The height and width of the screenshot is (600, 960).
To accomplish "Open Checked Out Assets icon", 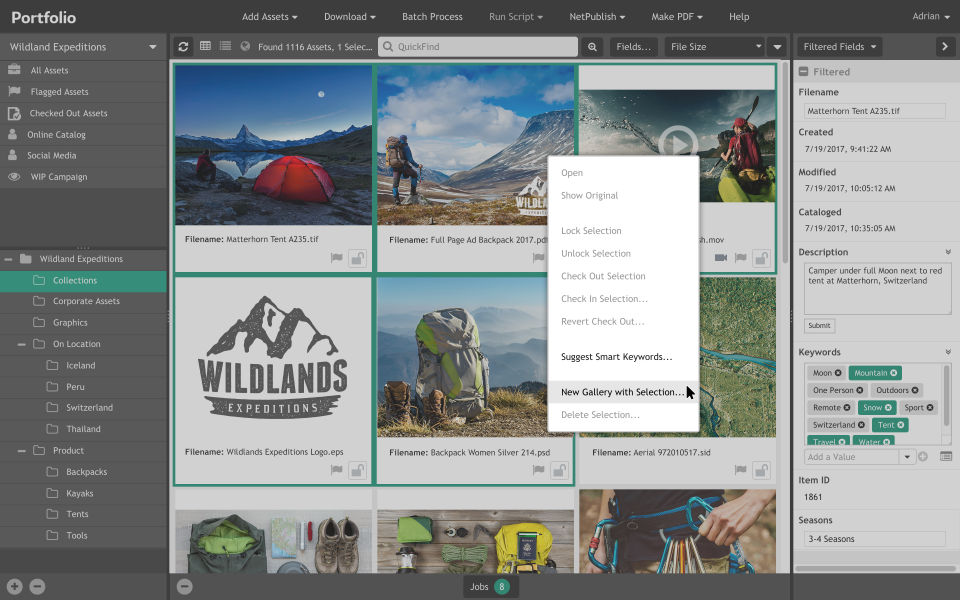I will point(14,113).
